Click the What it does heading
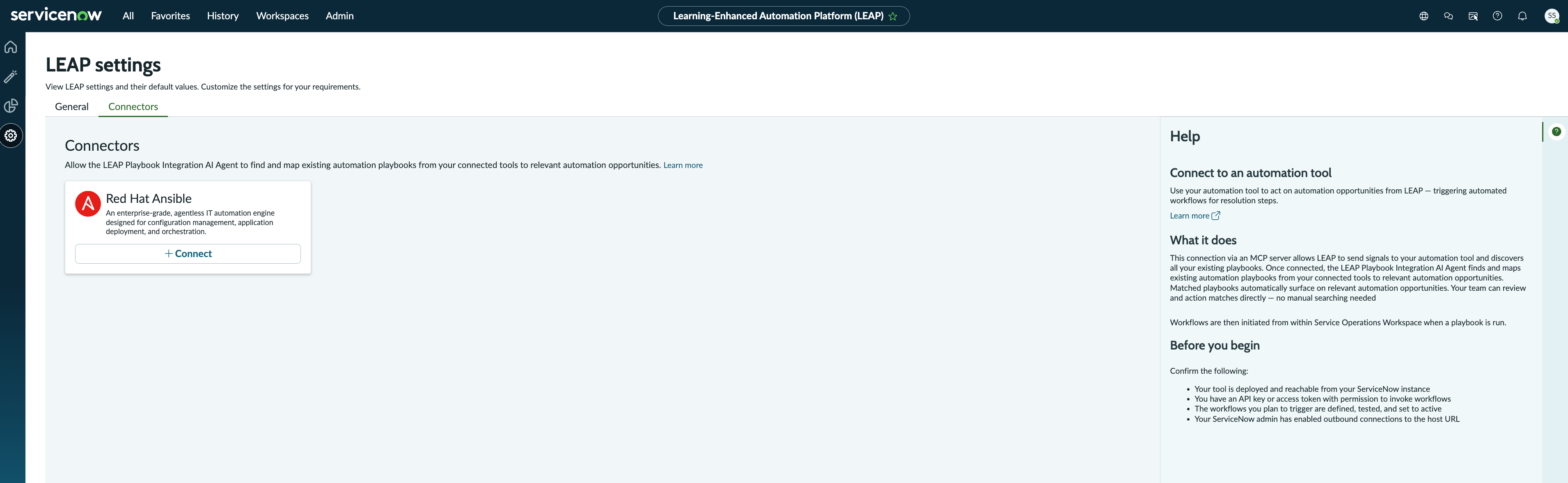Viewport: 1568px width, 483px height. coord(1203,240)
